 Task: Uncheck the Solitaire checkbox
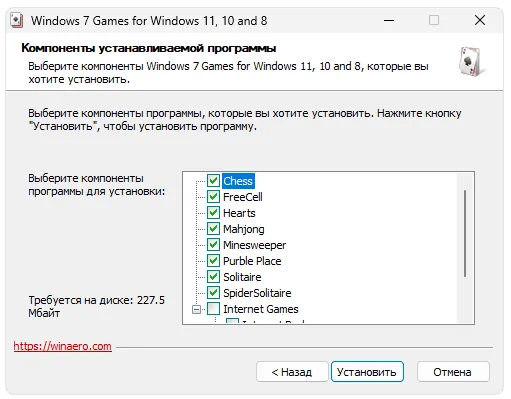213,277
